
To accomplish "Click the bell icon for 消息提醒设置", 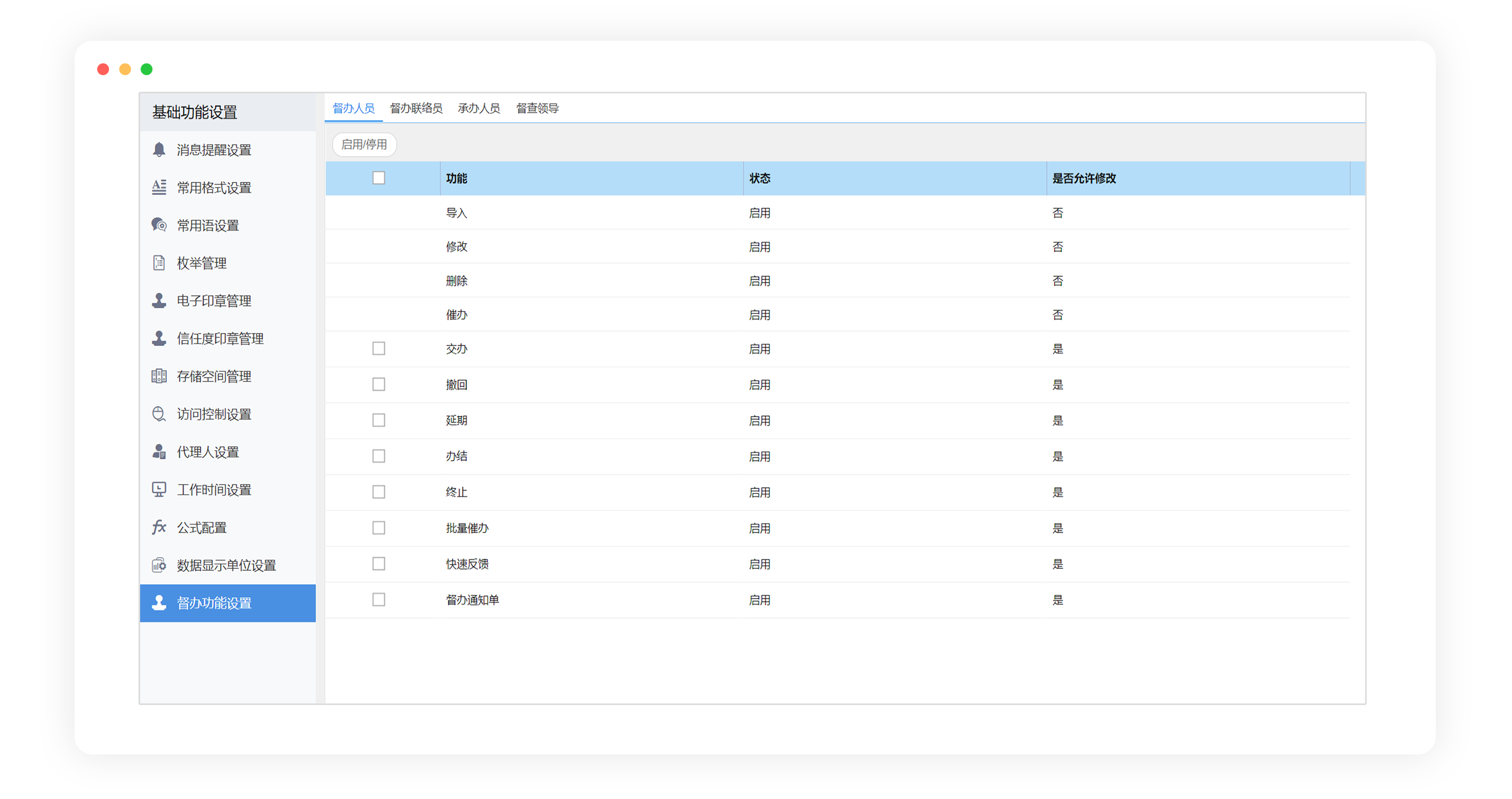I will point(158,150).
